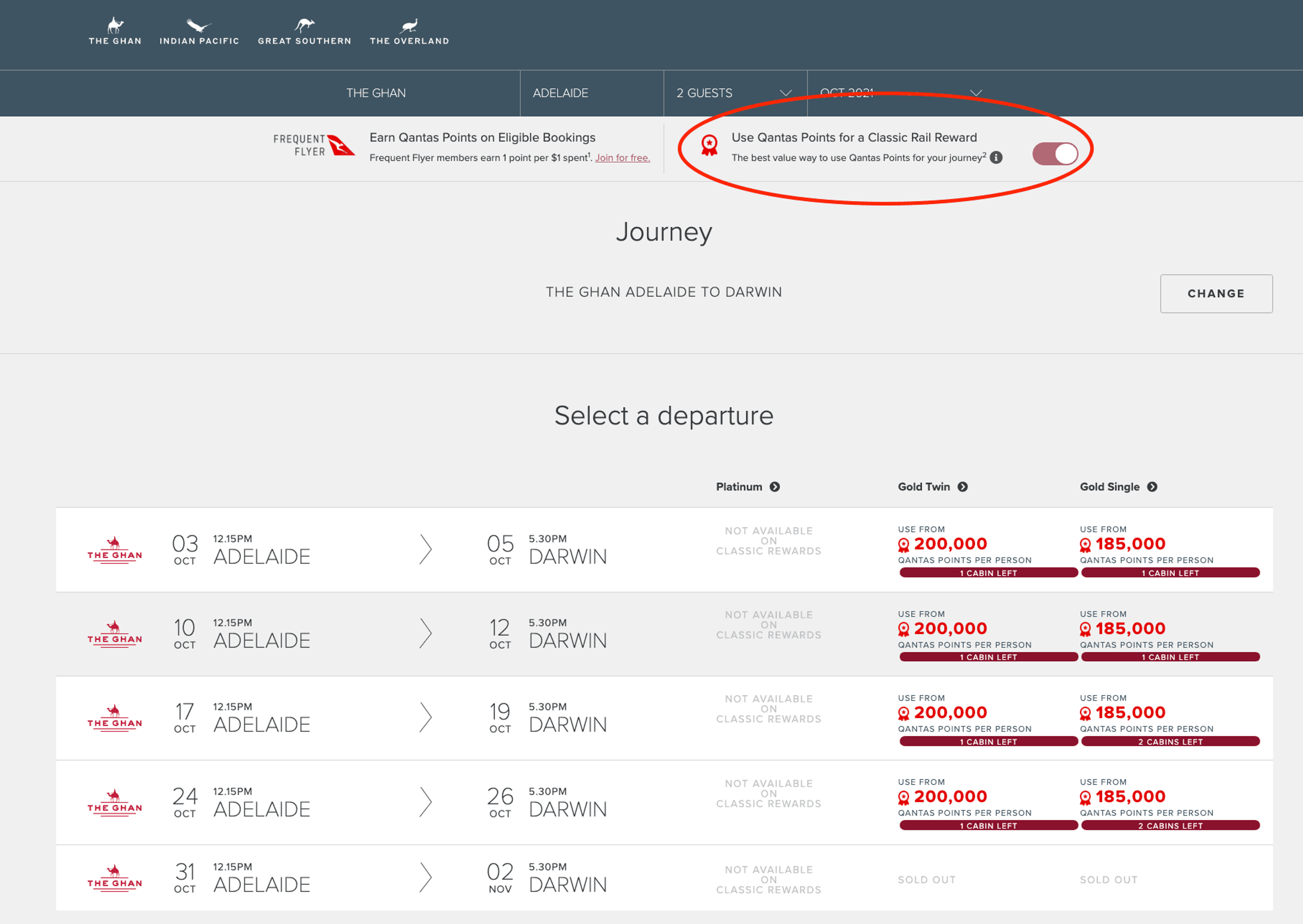Screen dimensions: 1303x924
Task: Expand the 17 Oct Adelaide departure chevron
Action: [x=425, y=717]
